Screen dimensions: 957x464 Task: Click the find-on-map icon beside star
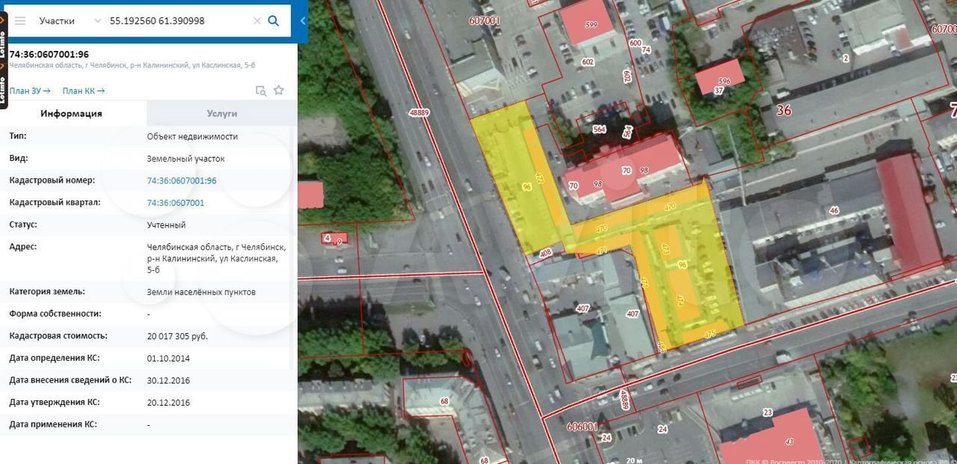pyautogui.click(x=261, y=90)
